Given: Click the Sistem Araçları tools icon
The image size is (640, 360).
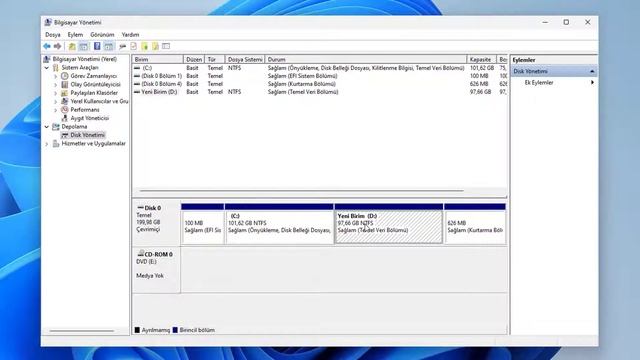Looking at the screenshot, I should coord(56,67).
